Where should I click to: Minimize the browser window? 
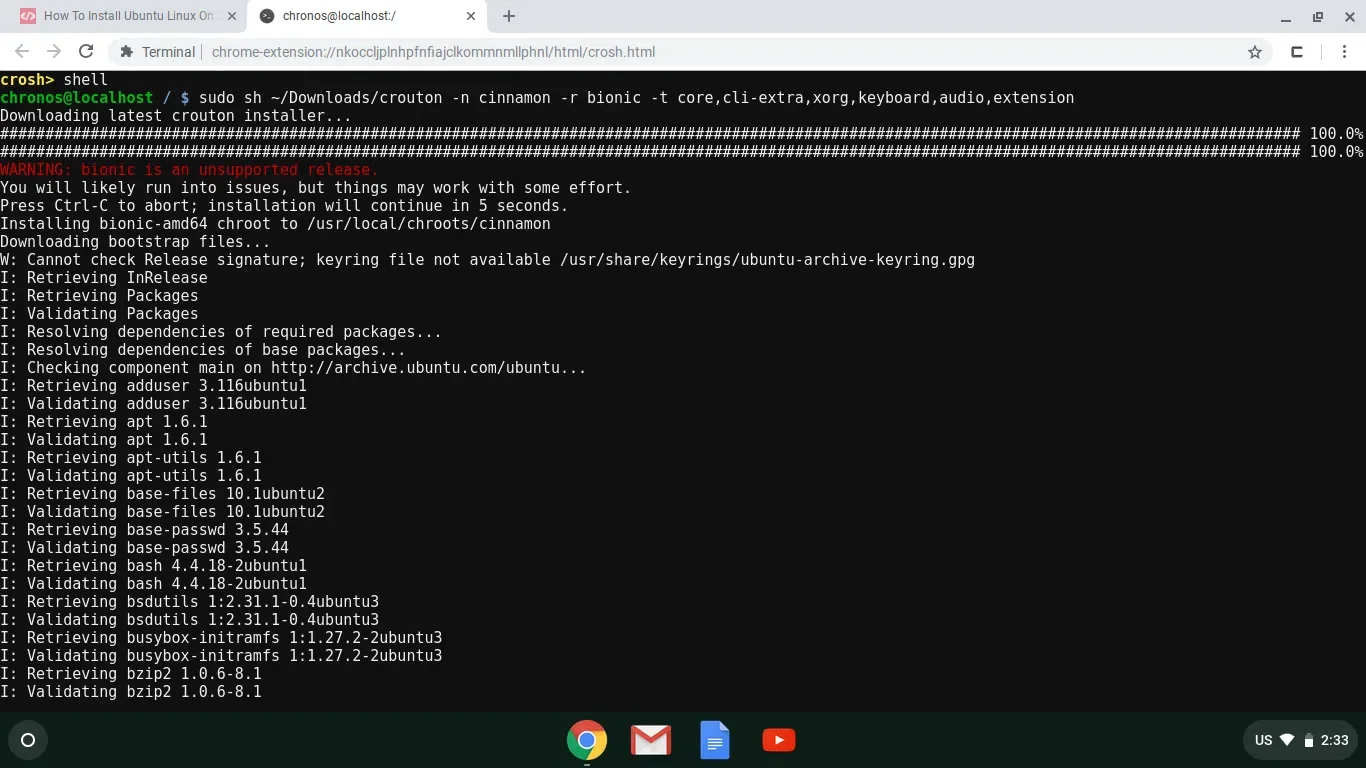pos(1285,17)
